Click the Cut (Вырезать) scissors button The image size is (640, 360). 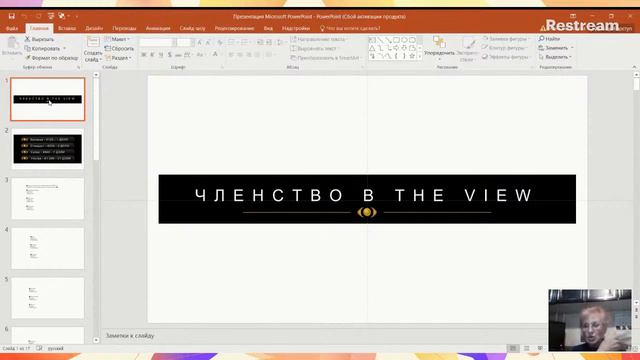pos(39,39)
